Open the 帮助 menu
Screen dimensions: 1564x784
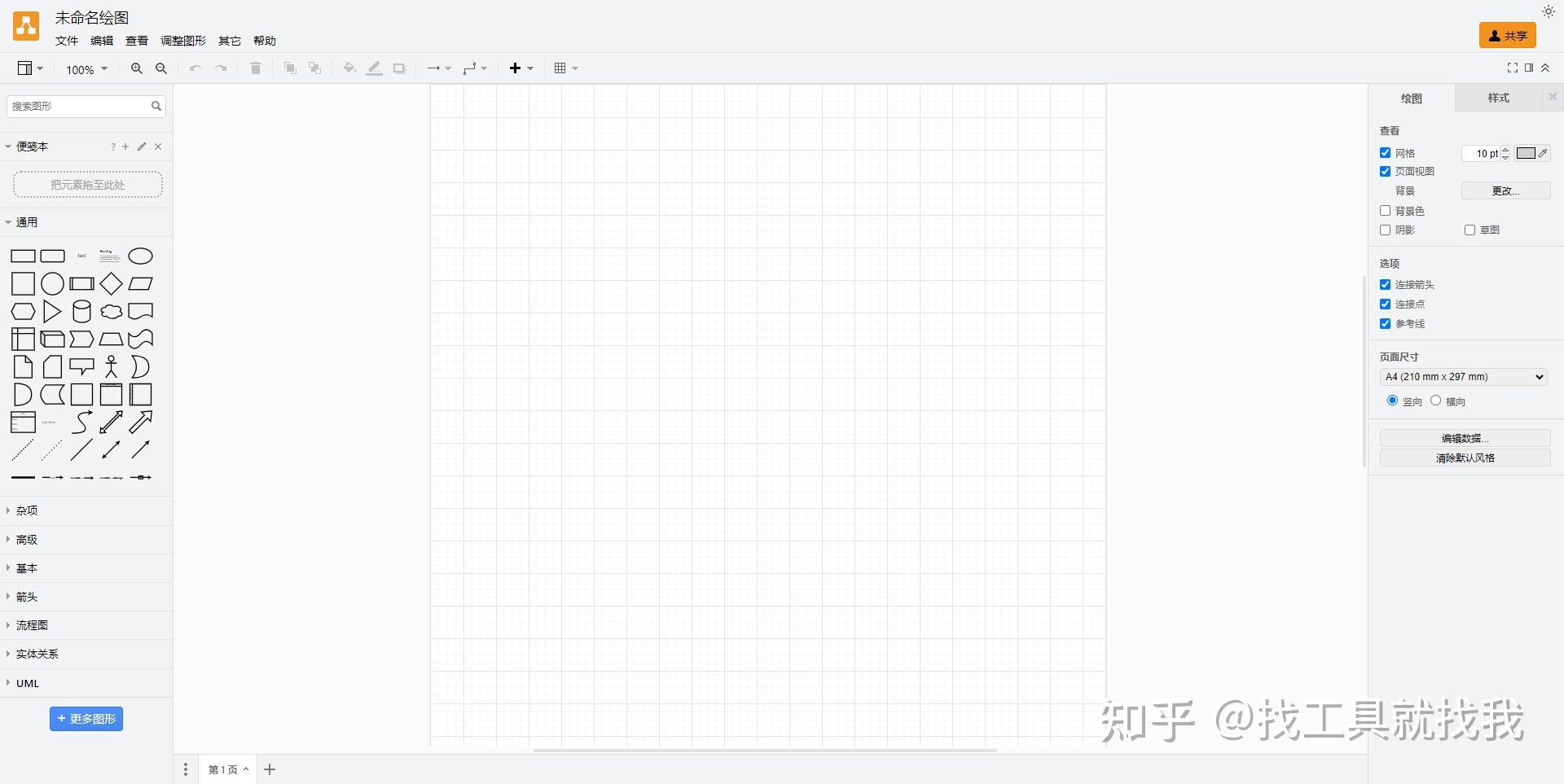pyautogui.click(x=265, y=41)
